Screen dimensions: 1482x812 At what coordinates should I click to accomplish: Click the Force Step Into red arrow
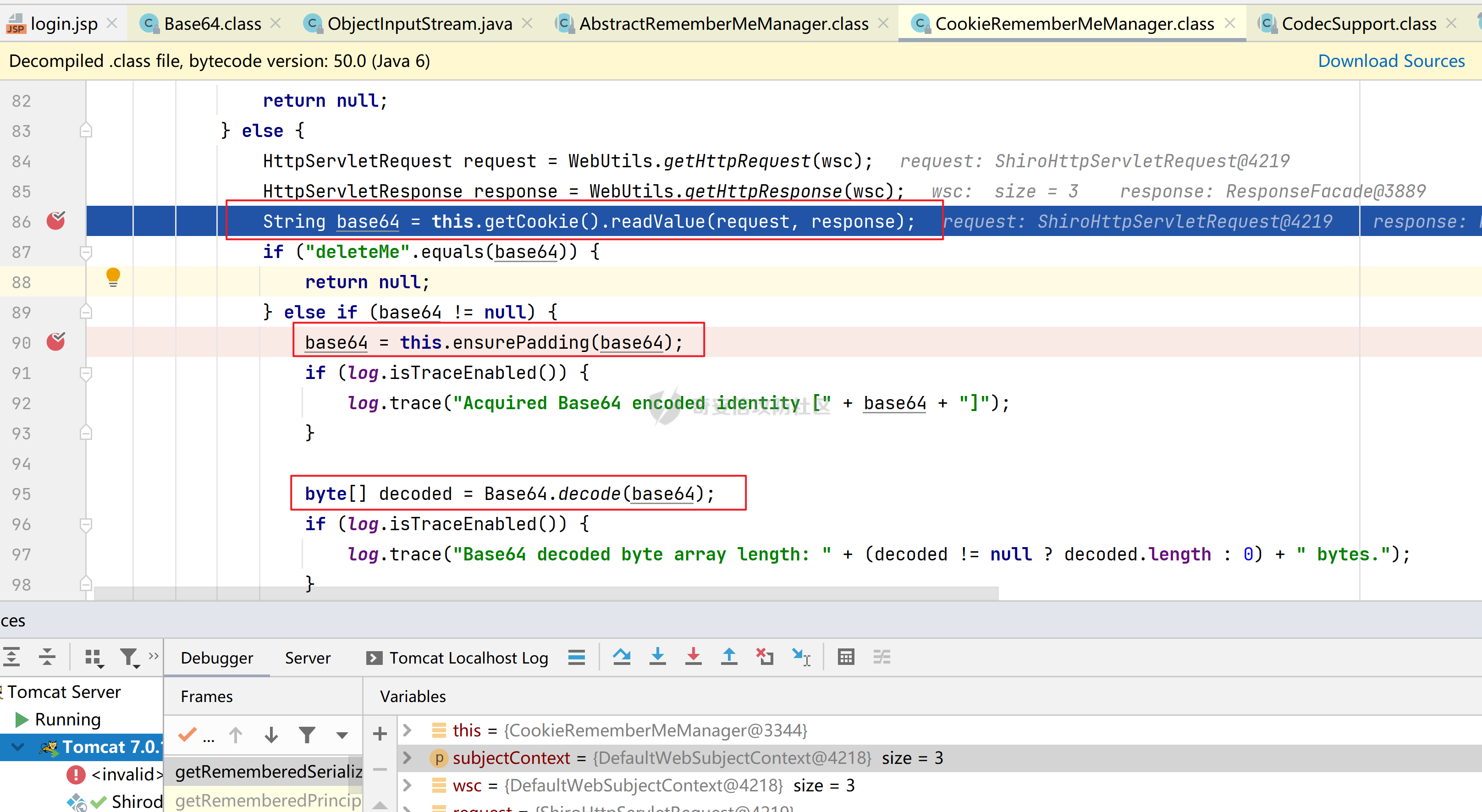coord(693,657)
